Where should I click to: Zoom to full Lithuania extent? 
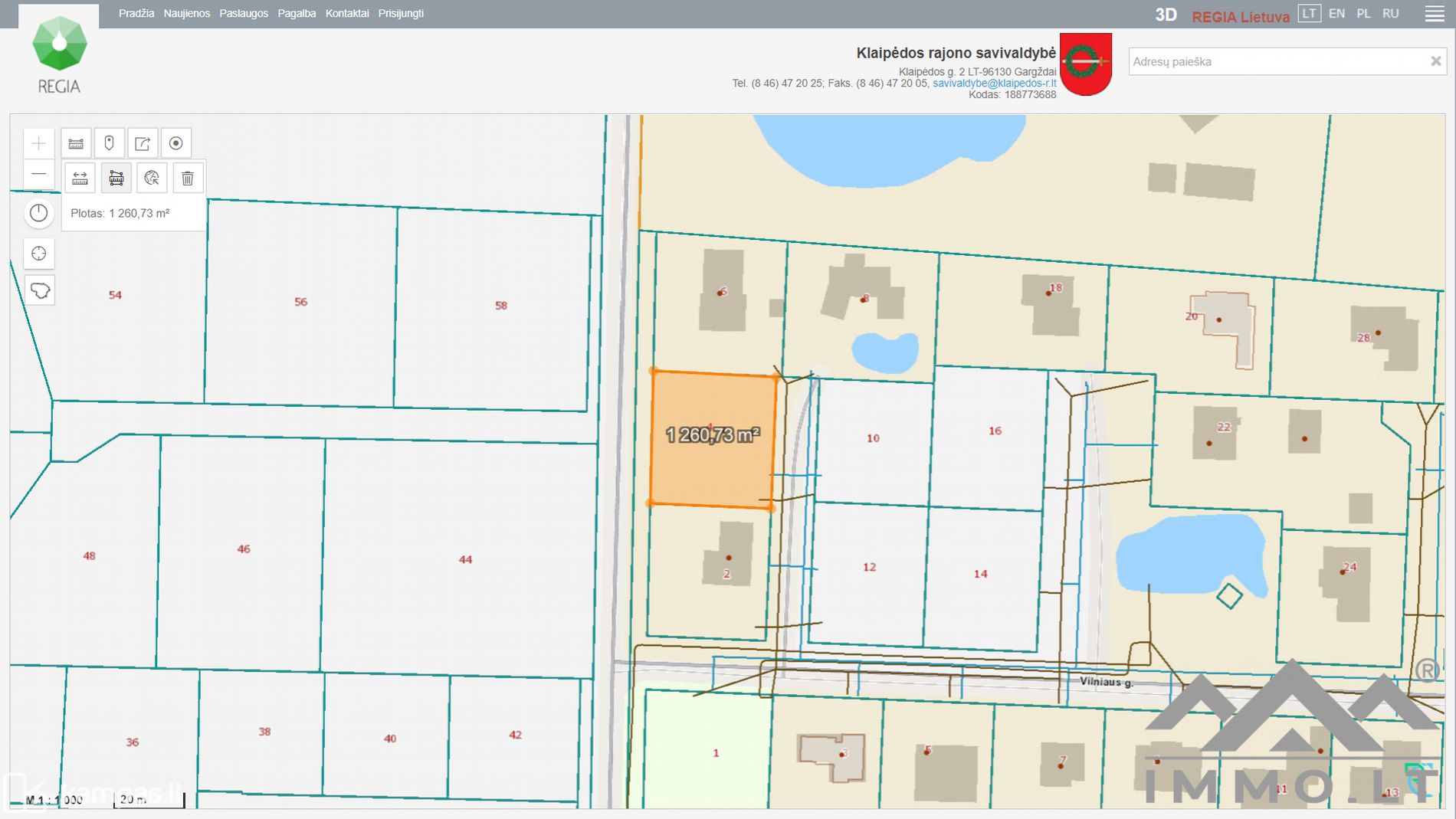[x=40, y=290]
